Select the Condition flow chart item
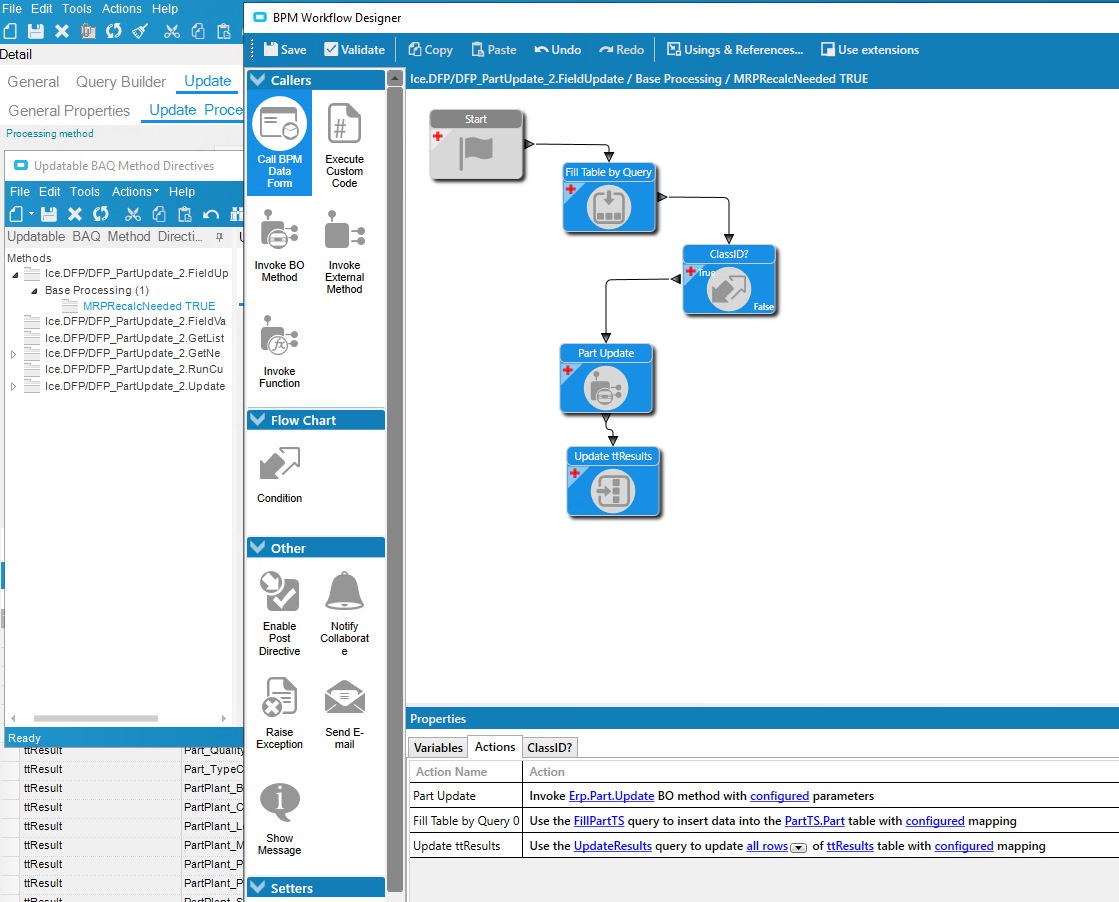The width and height of the screenshot is (1119, 902). pos(279,475)
